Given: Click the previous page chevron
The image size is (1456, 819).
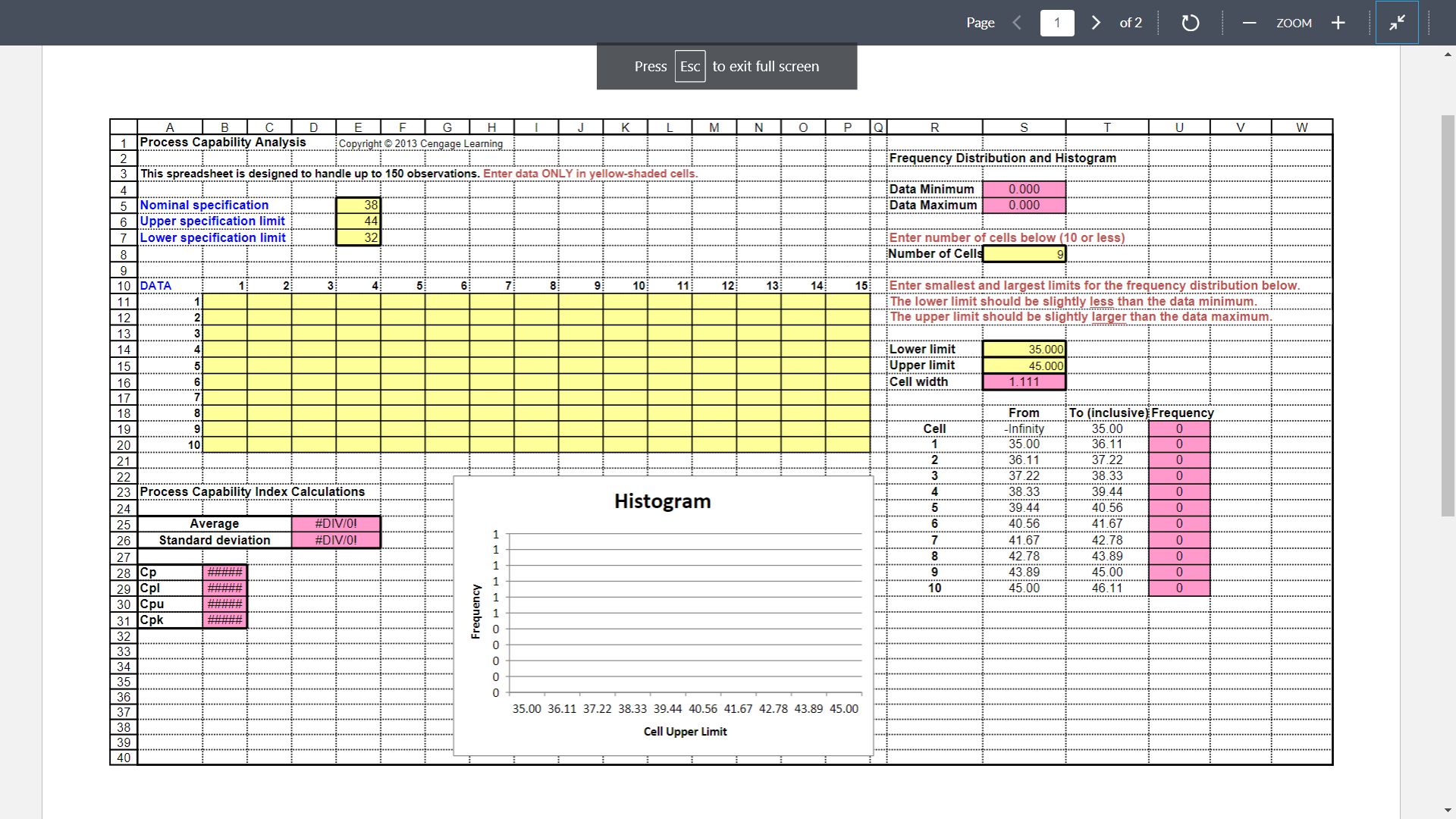Looking at the screenshot, I should [x=1017, y=23].
